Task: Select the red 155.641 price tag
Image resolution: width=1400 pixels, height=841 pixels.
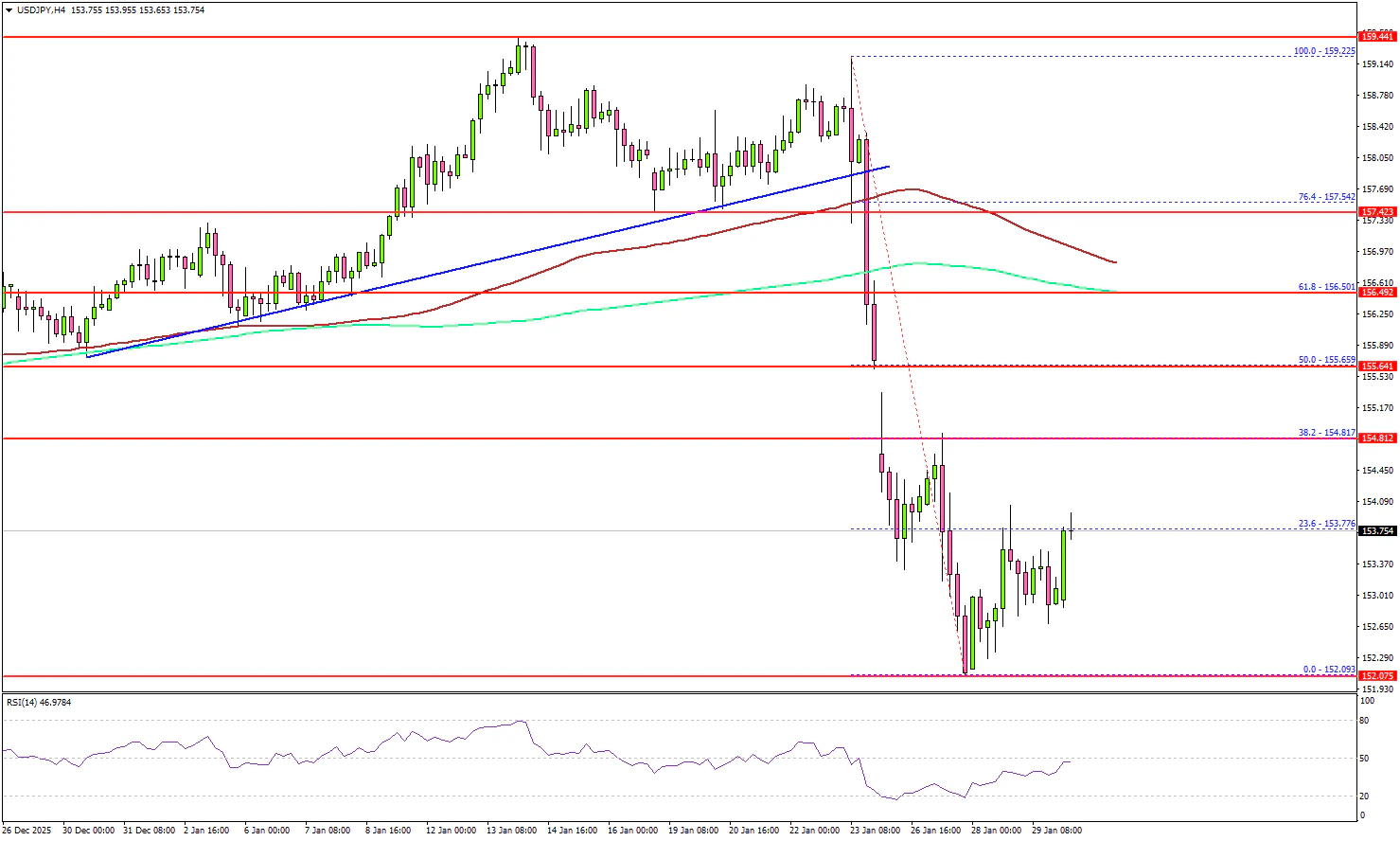Action: tap(1377, 367)
